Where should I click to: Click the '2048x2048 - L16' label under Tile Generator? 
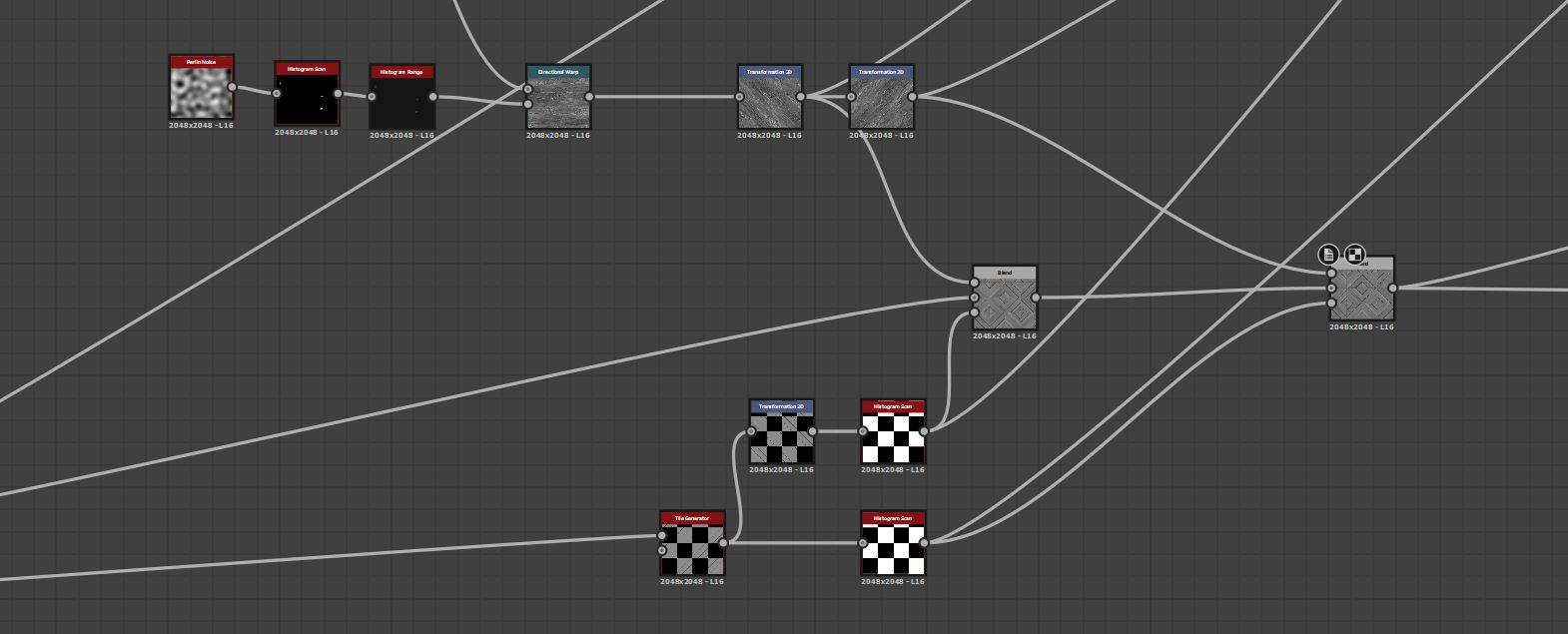(x=692, y=582)
